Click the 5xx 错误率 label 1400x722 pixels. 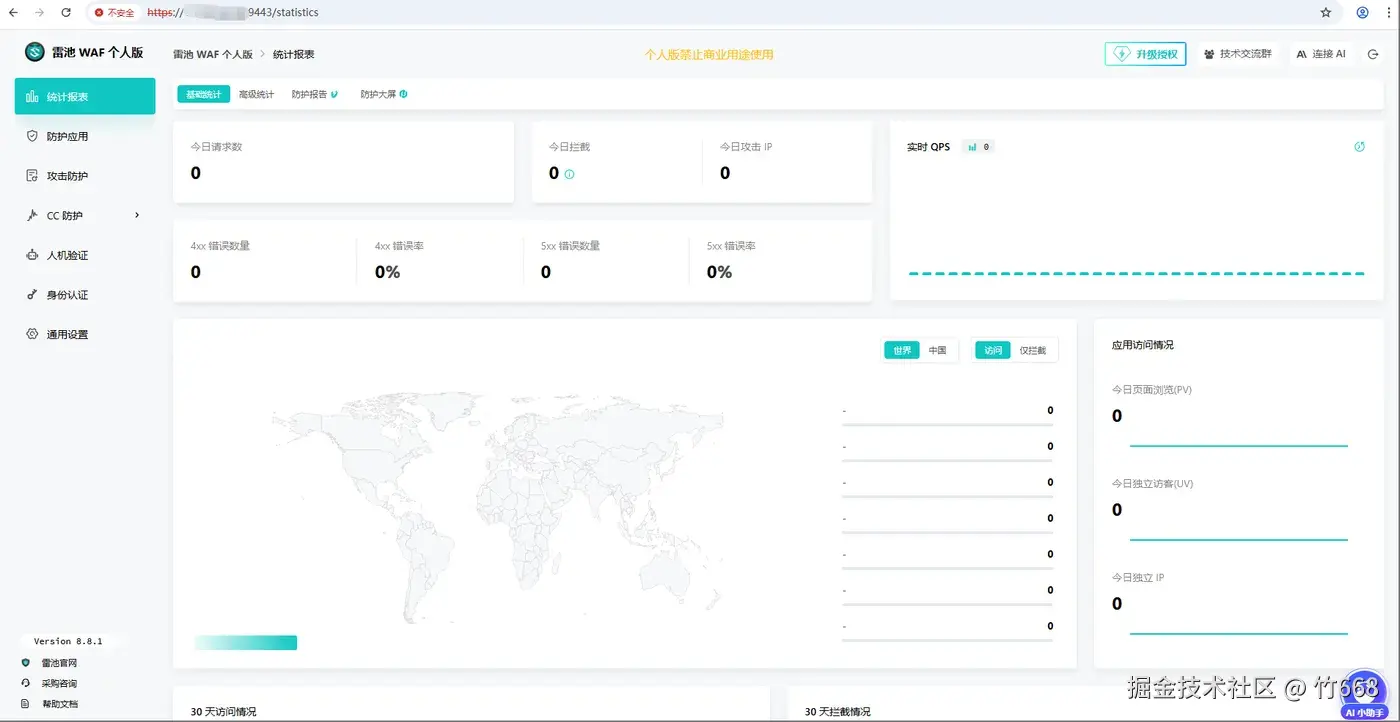pyautogui.click(x=731, y=246)
